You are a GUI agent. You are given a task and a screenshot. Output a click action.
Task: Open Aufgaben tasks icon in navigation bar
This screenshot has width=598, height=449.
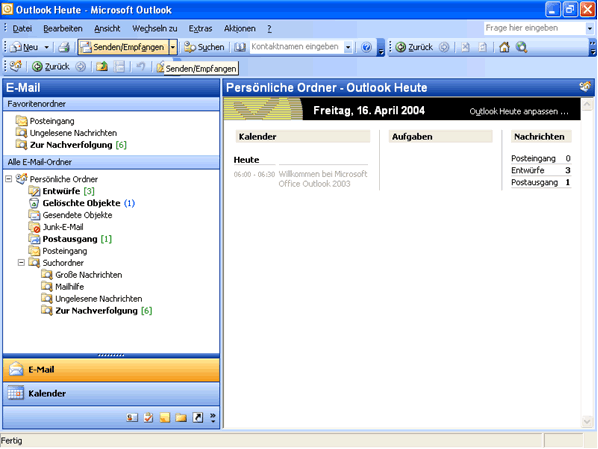click(148, 418)
